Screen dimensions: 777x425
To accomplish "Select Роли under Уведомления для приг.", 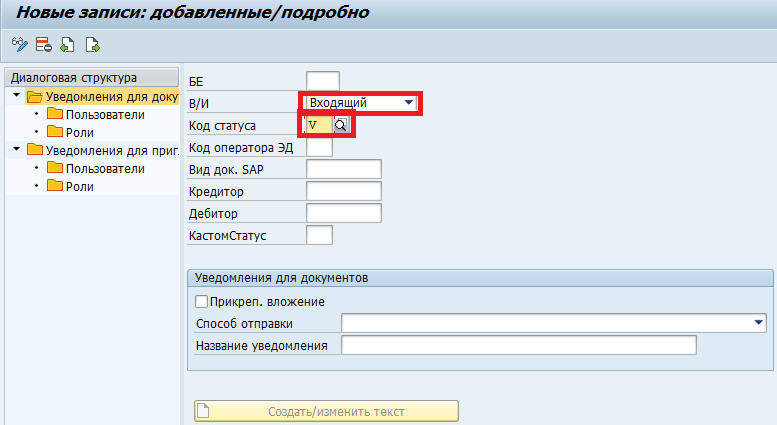I will (79, 187).
